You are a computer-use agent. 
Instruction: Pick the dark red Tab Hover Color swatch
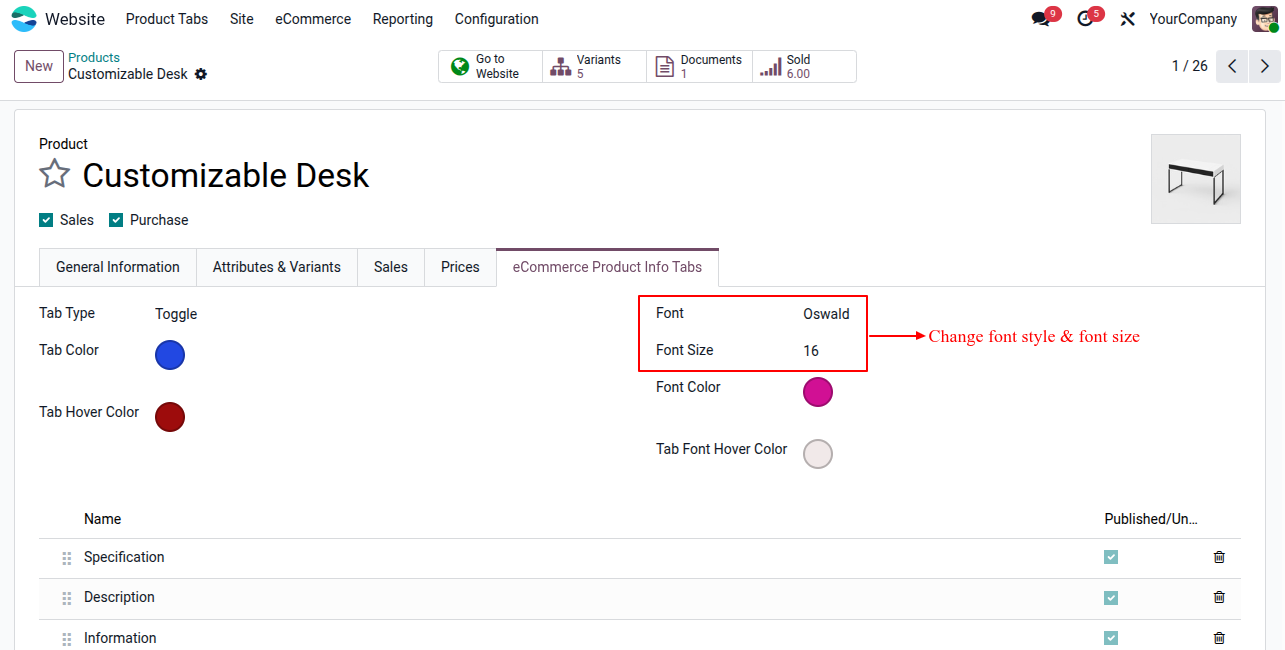170,417
